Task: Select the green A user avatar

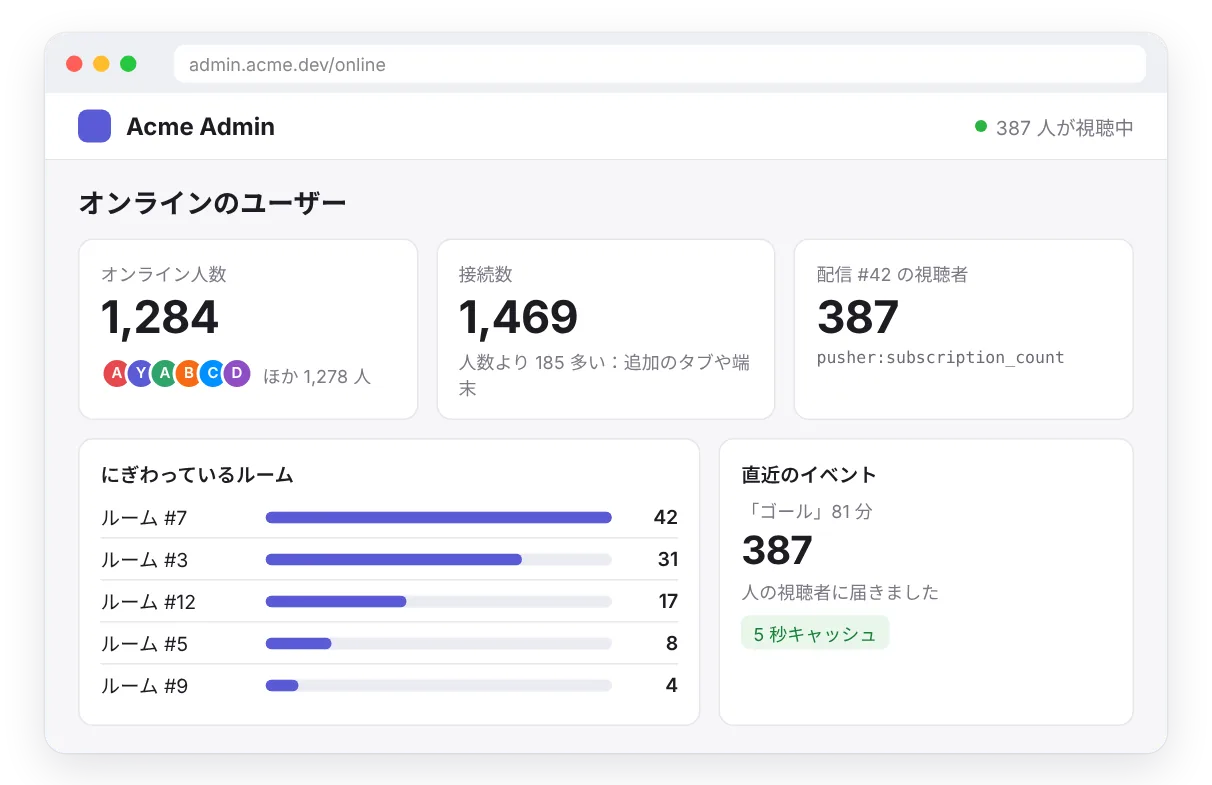Action: 164,374
